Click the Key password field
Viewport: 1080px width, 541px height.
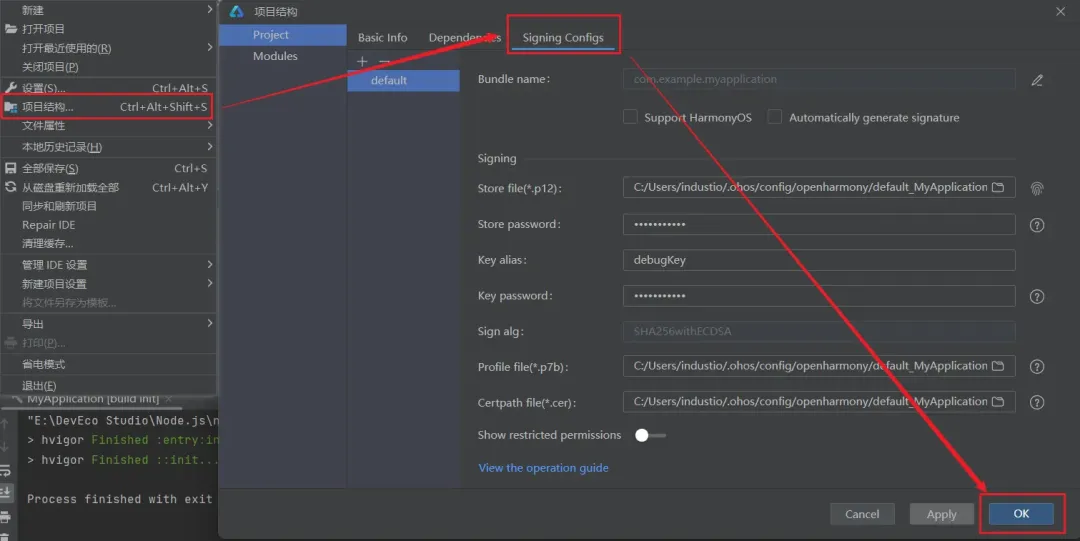pyautogui.click(x=819, y=296)
